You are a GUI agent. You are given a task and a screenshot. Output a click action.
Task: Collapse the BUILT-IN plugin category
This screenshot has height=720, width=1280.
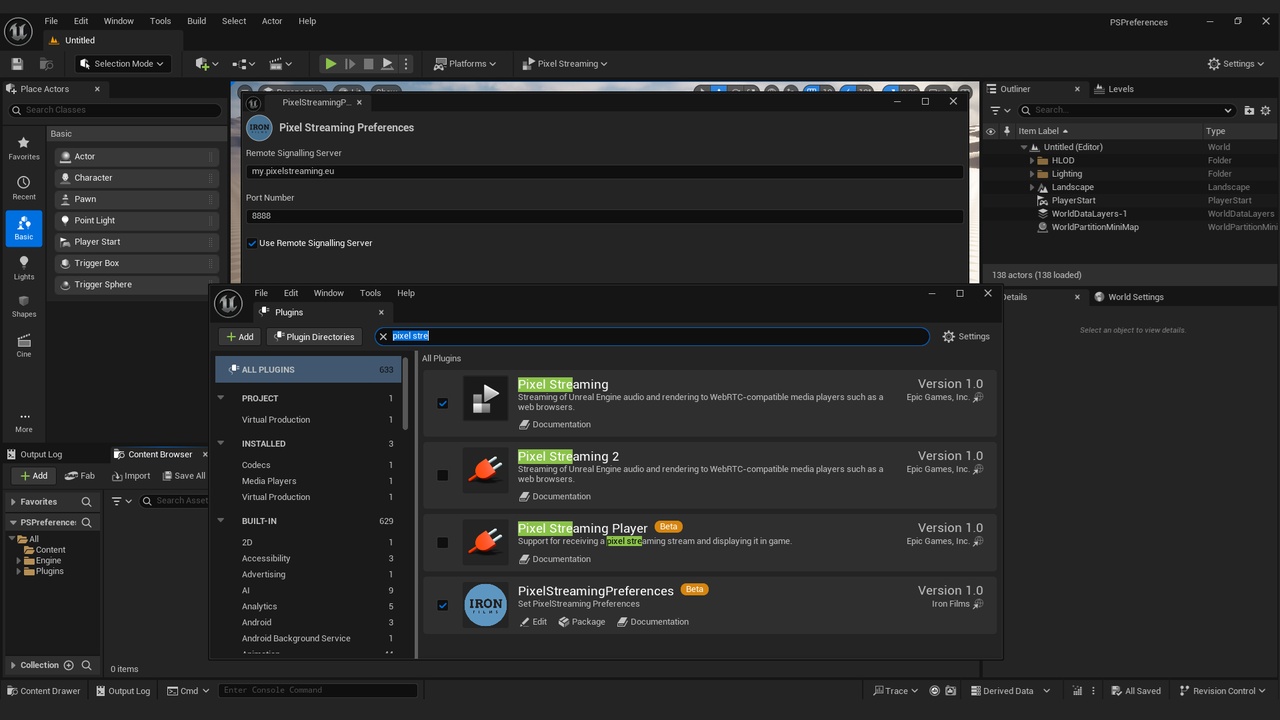pos(221,521)
